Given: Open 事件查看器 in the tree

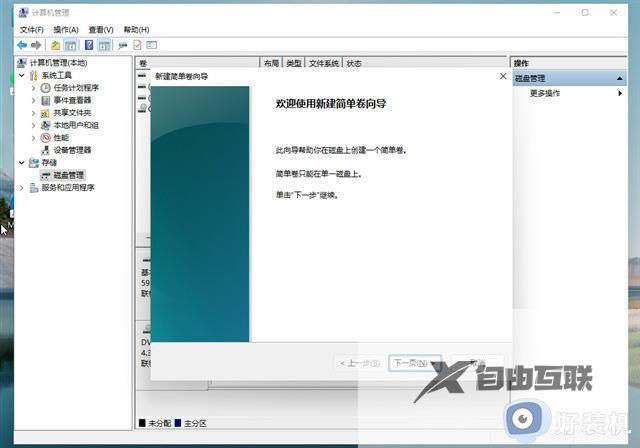Looking at the screenshot, I should pyautogui.click(x=72, y=100).
